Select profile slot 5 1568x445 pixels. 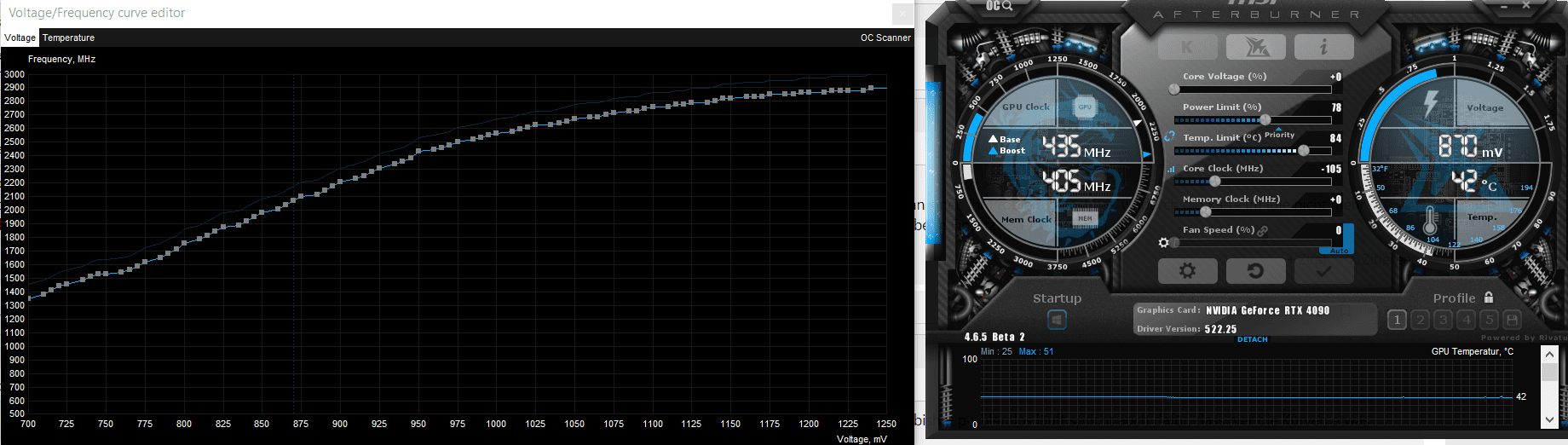(1489, 320)
